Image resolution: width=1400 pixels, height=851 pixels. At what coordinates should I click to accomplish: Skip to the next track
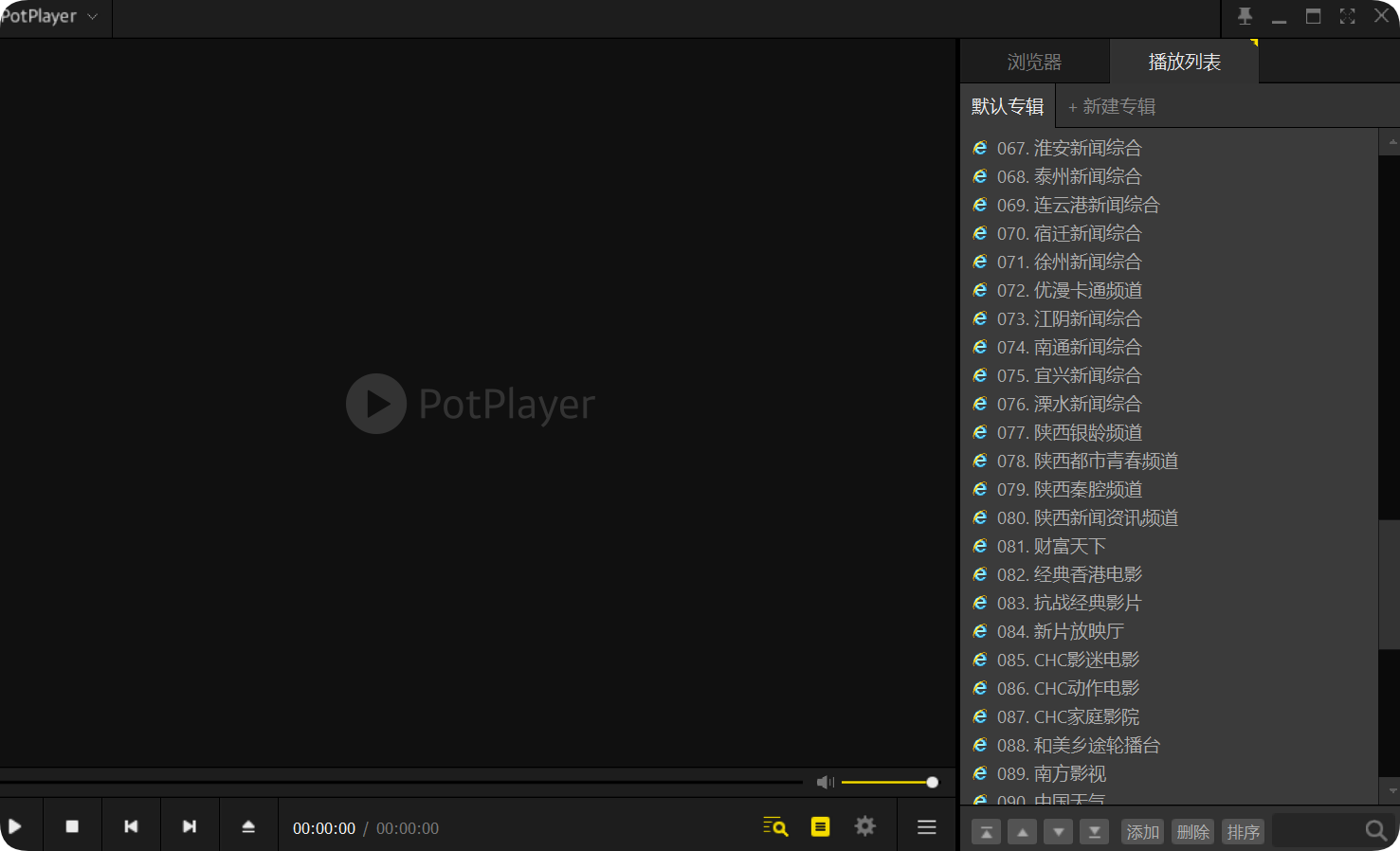coord(190,826)
